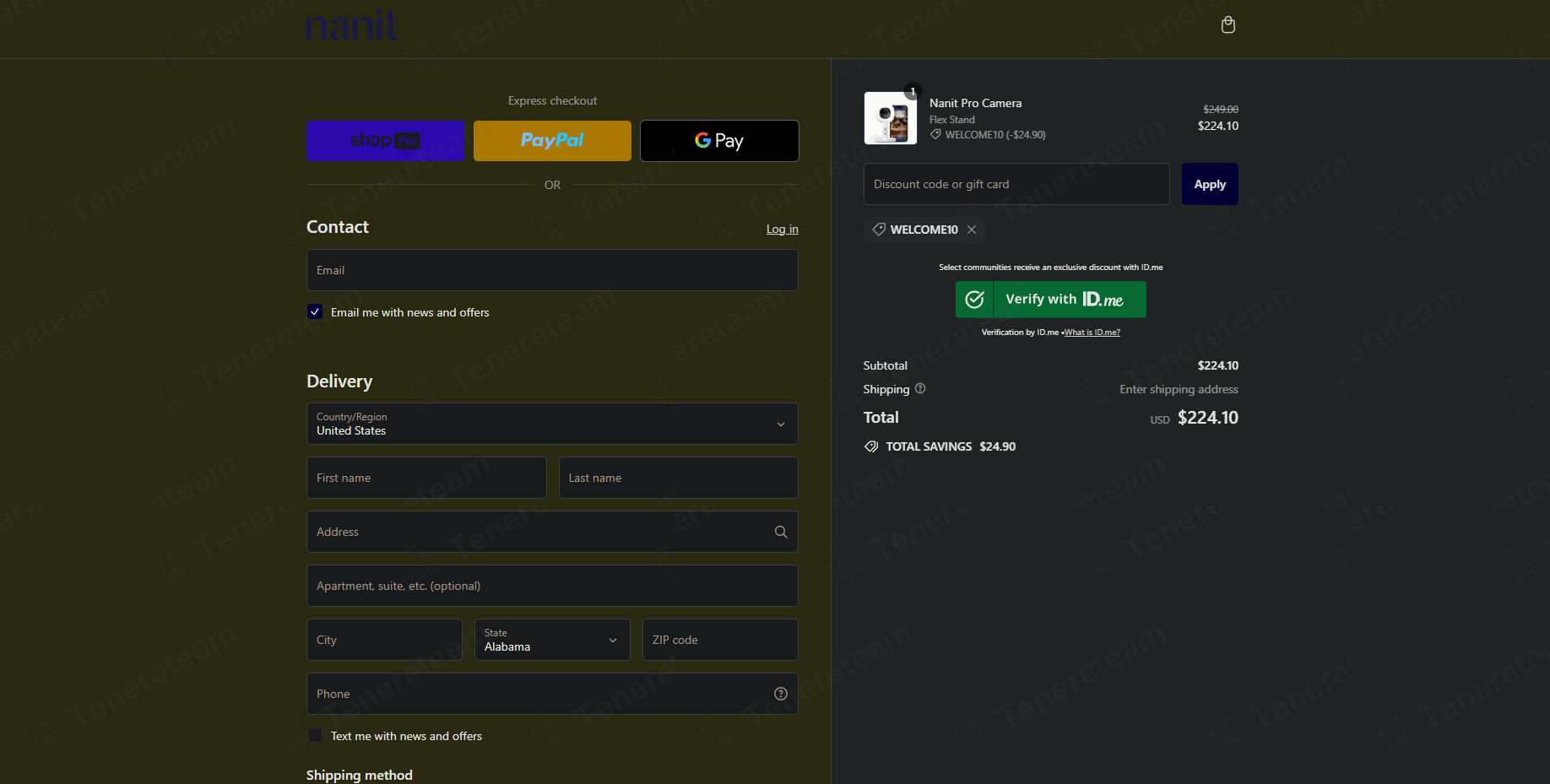
Task: Open shipping info help icon
Action: [920, 389]
